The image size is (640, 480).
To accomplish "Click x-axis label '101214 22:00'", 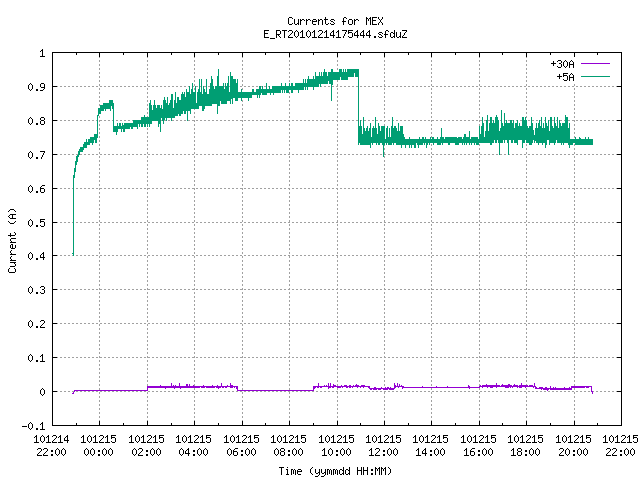I will click(51, 446).
